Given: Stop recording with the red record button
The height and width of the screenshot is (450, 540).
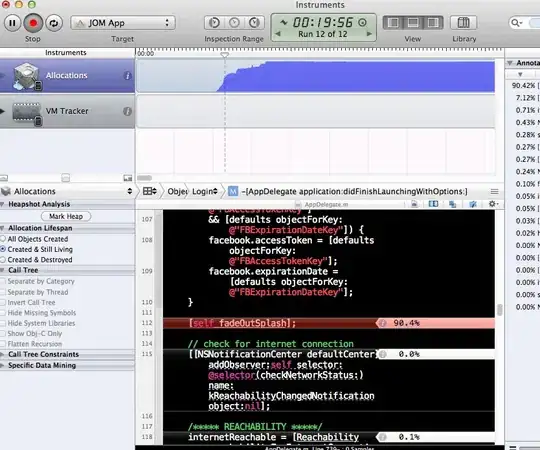Looking at the screenshot, I should pyautogui.click(x=33, y=23).
